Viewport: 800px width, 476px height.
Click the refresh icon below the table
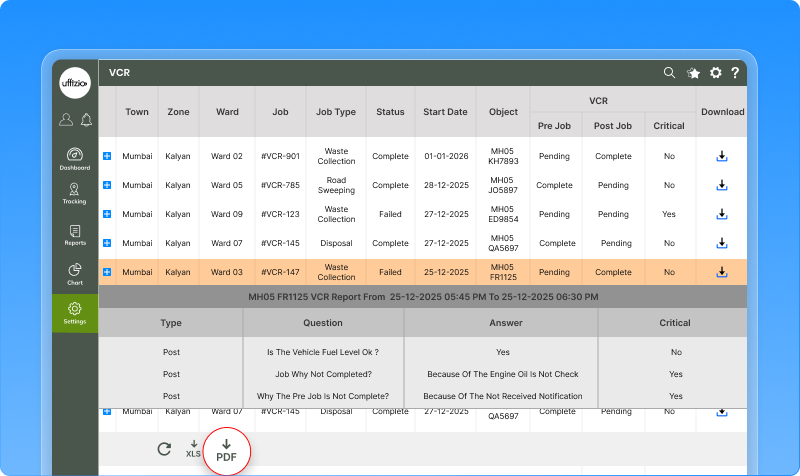[164, 449]
